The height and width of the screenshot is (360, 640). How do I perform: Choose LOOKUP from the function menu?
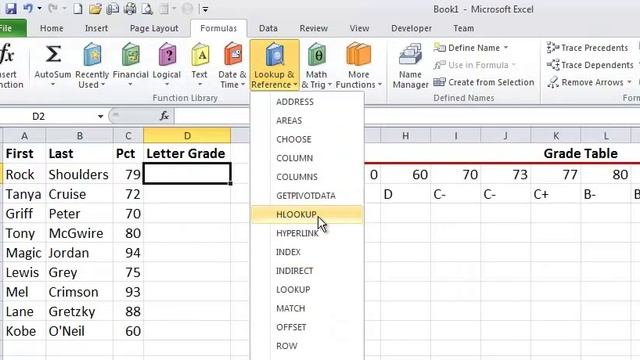307,289
